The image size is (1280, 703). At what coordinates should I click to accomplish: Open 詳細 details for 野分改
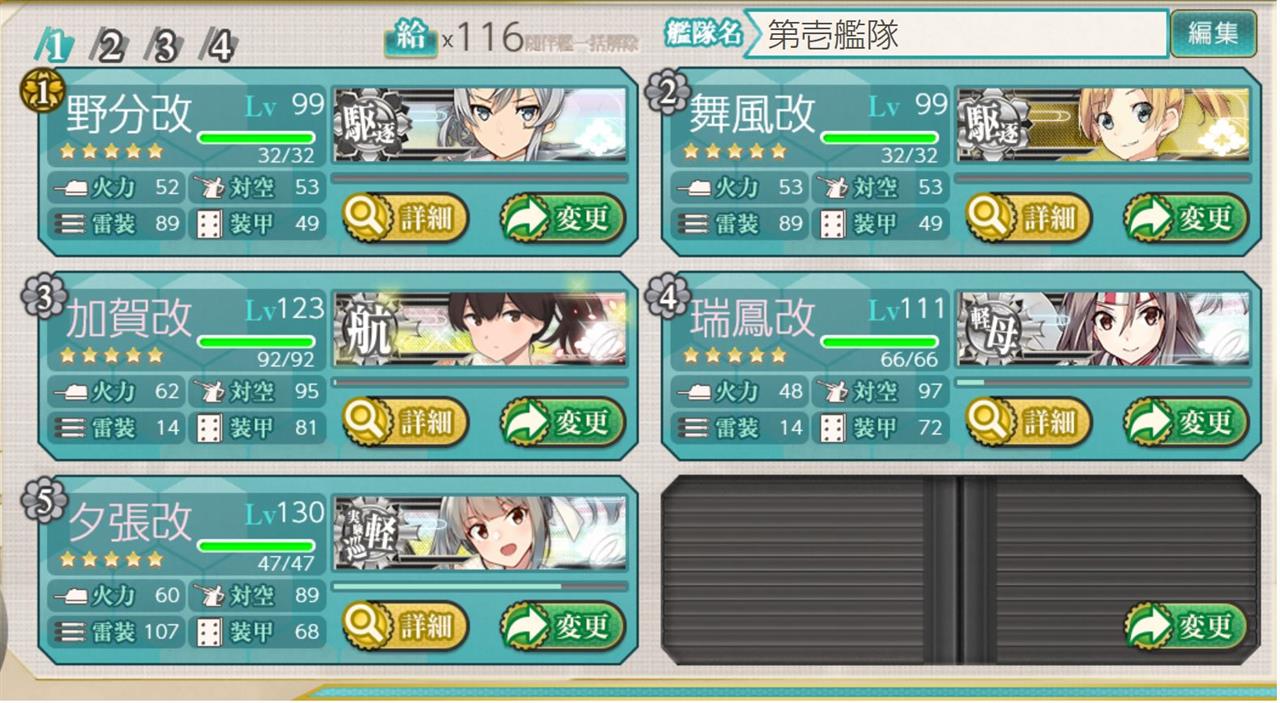pyautogui.click(x=405, y=218)
